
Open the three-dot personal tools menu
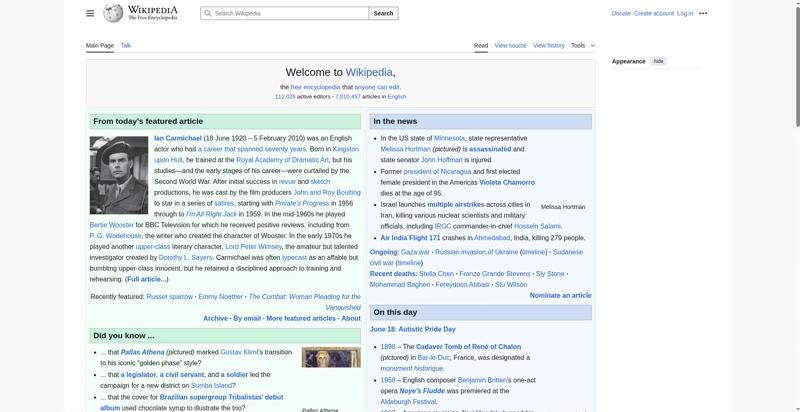[x=703, y=13]
